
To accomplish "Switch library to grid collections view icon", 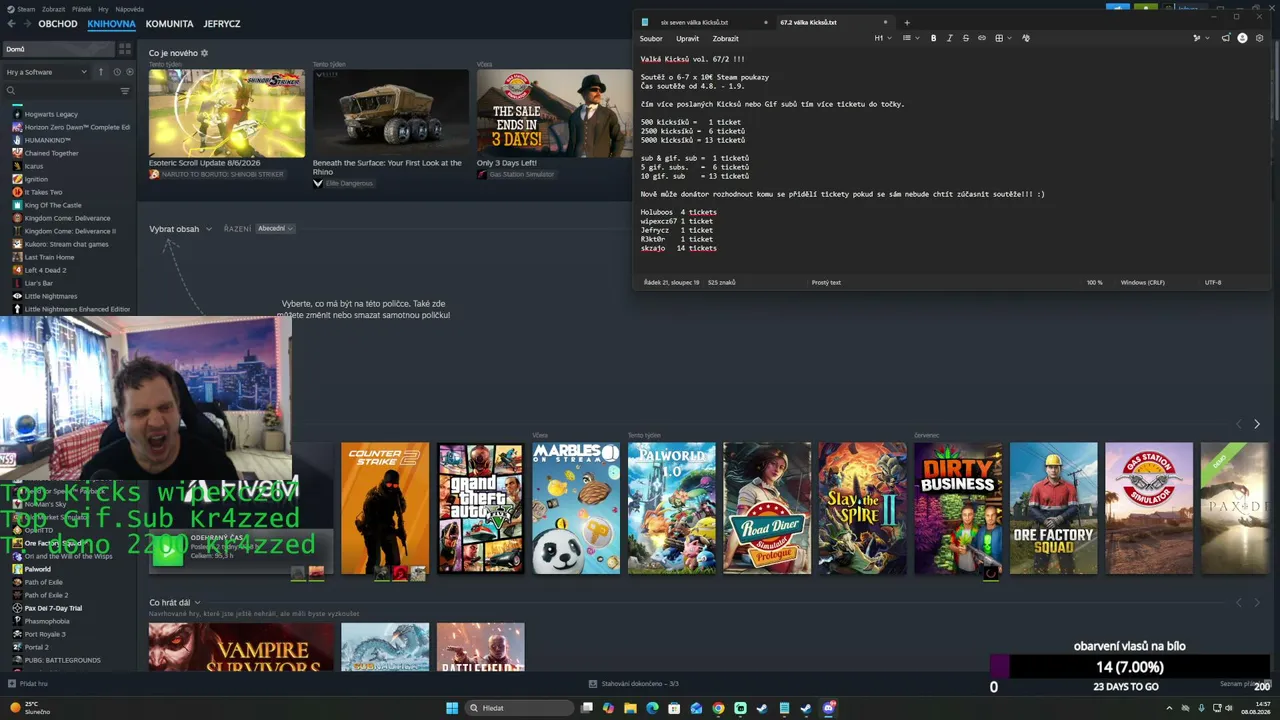I will (x=125, y=49).
